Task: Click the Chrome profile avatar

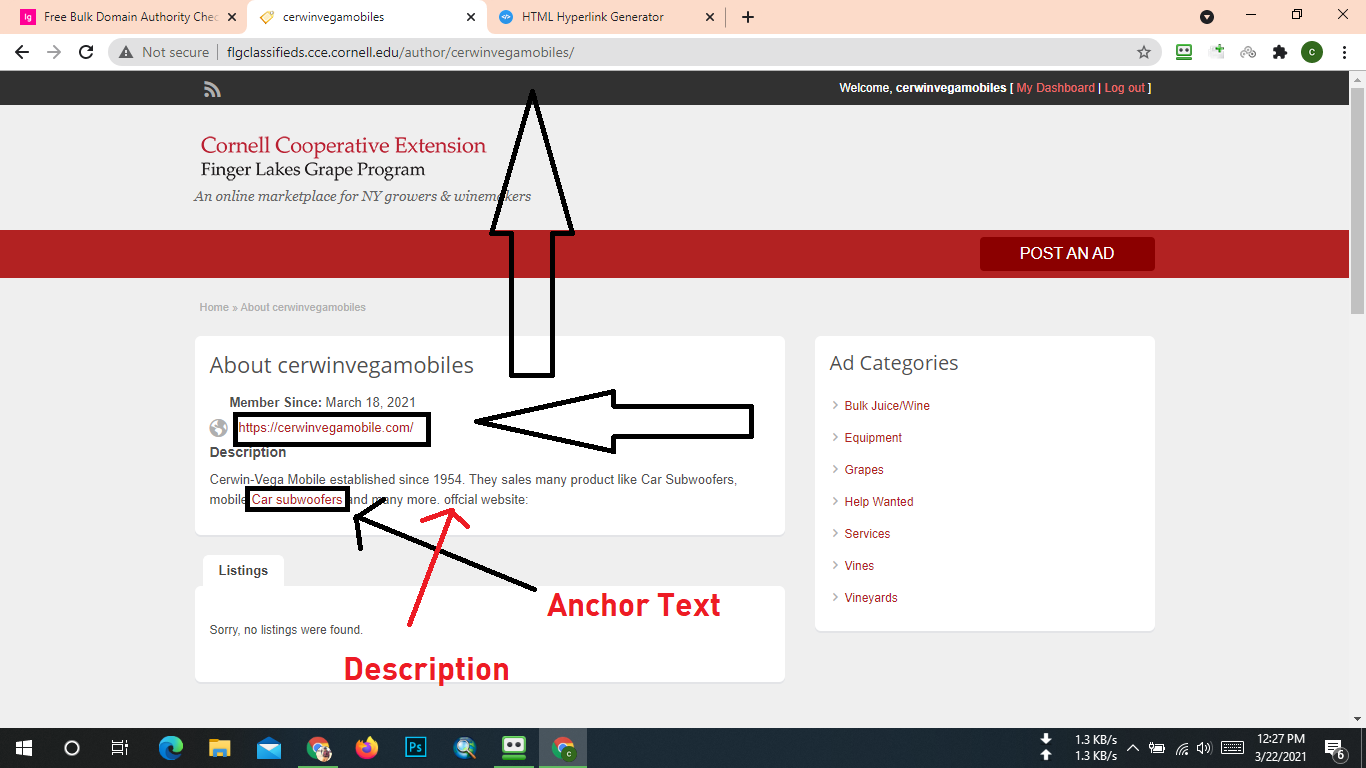Action: point(1311,52)
